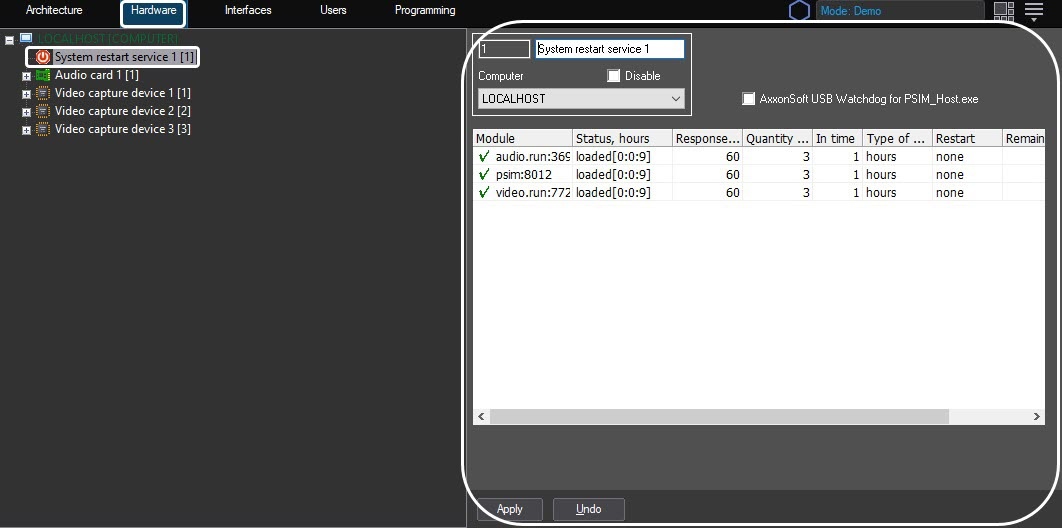The width and height of the screenshot is (1062, 528).
Task: Click the LOCALHOST computer monitor icon
Action: coord(26,38)
